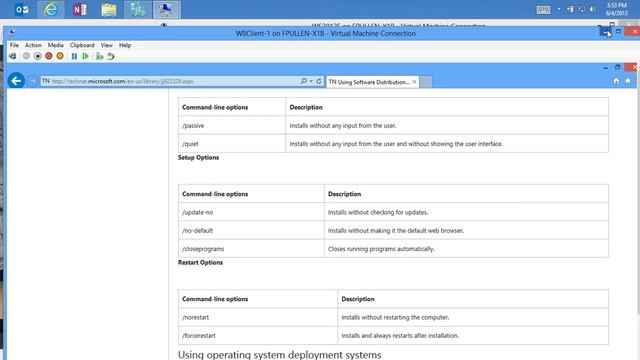The image size is (640, 360).
Task: Open Outlook from the taskbar
Action: pyautogui.click(x=22, y=9)
